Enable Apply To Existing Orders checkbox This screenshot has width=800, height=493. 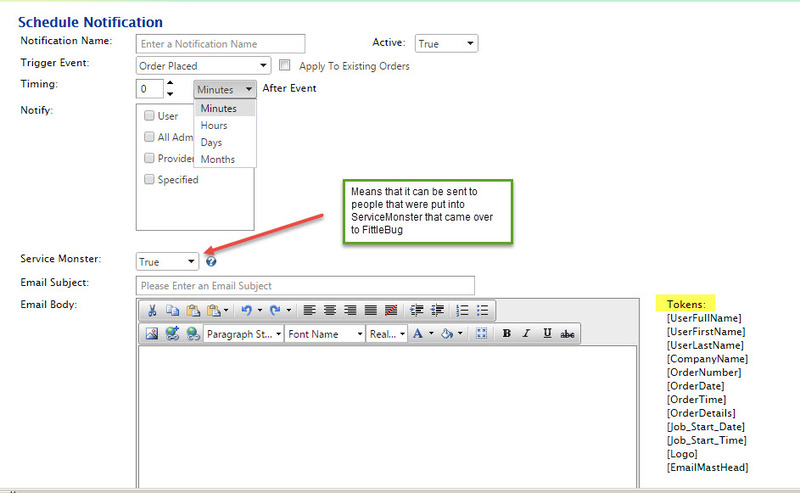click(x=285, y=66)
